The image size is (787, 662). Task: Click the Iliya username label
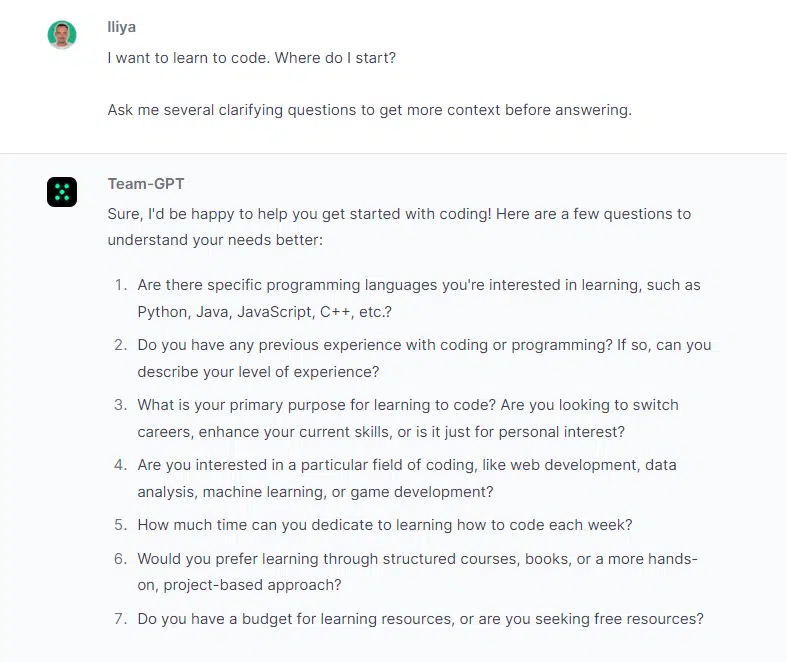pyautogui.click(x=121, y=27)
